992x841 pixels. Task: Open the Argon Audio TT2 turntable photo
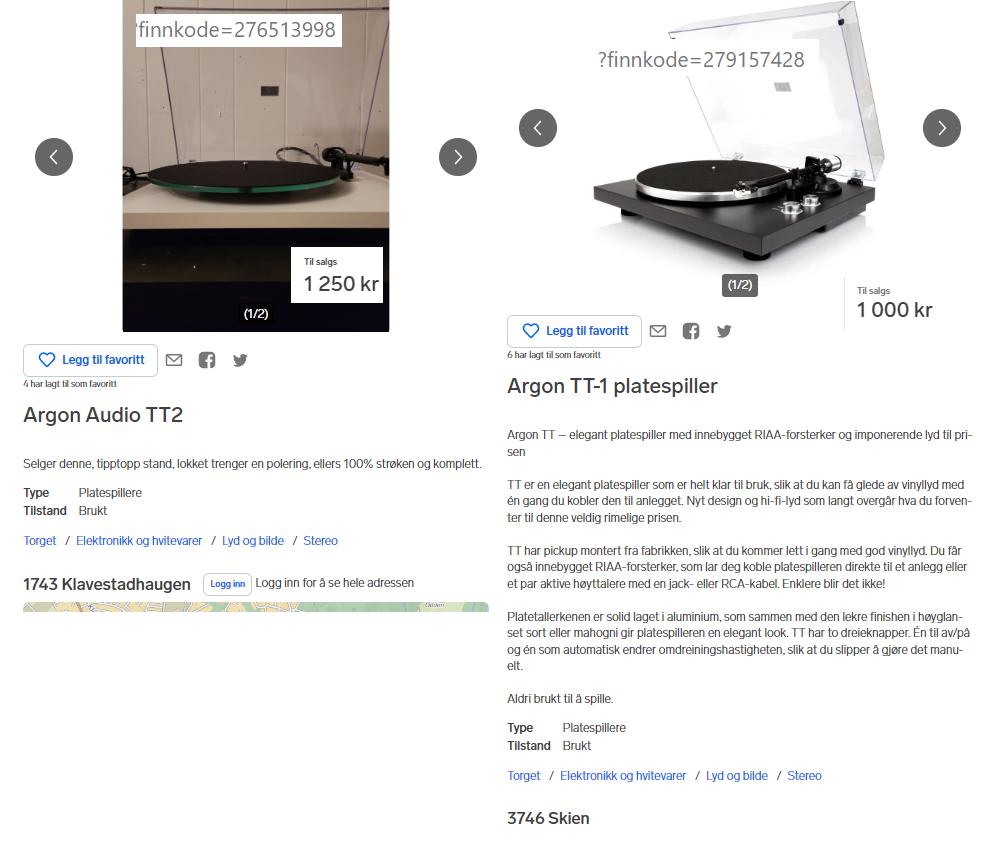[x=256, y=166]
